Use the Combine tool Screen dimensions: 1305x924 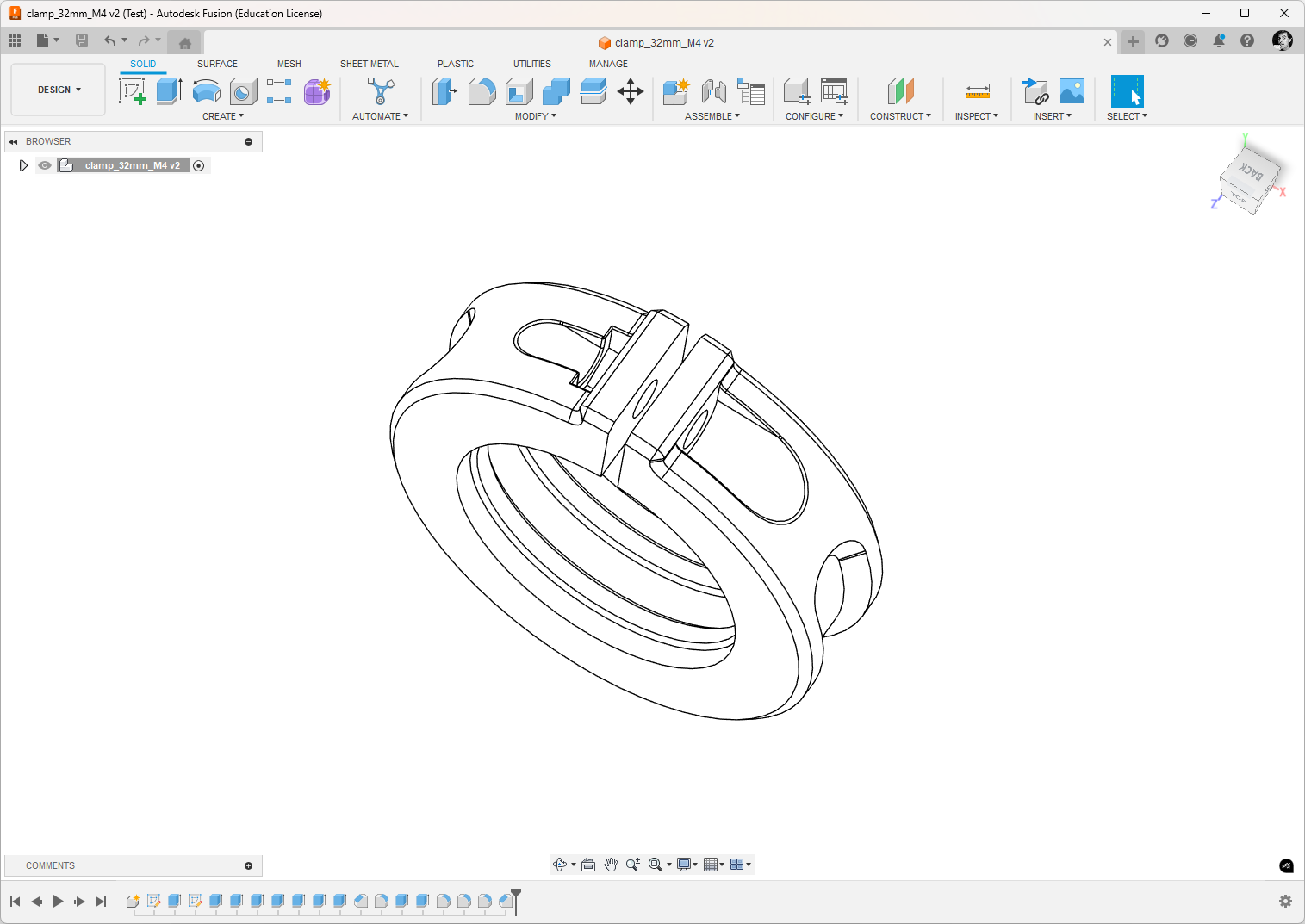point(556,90)
